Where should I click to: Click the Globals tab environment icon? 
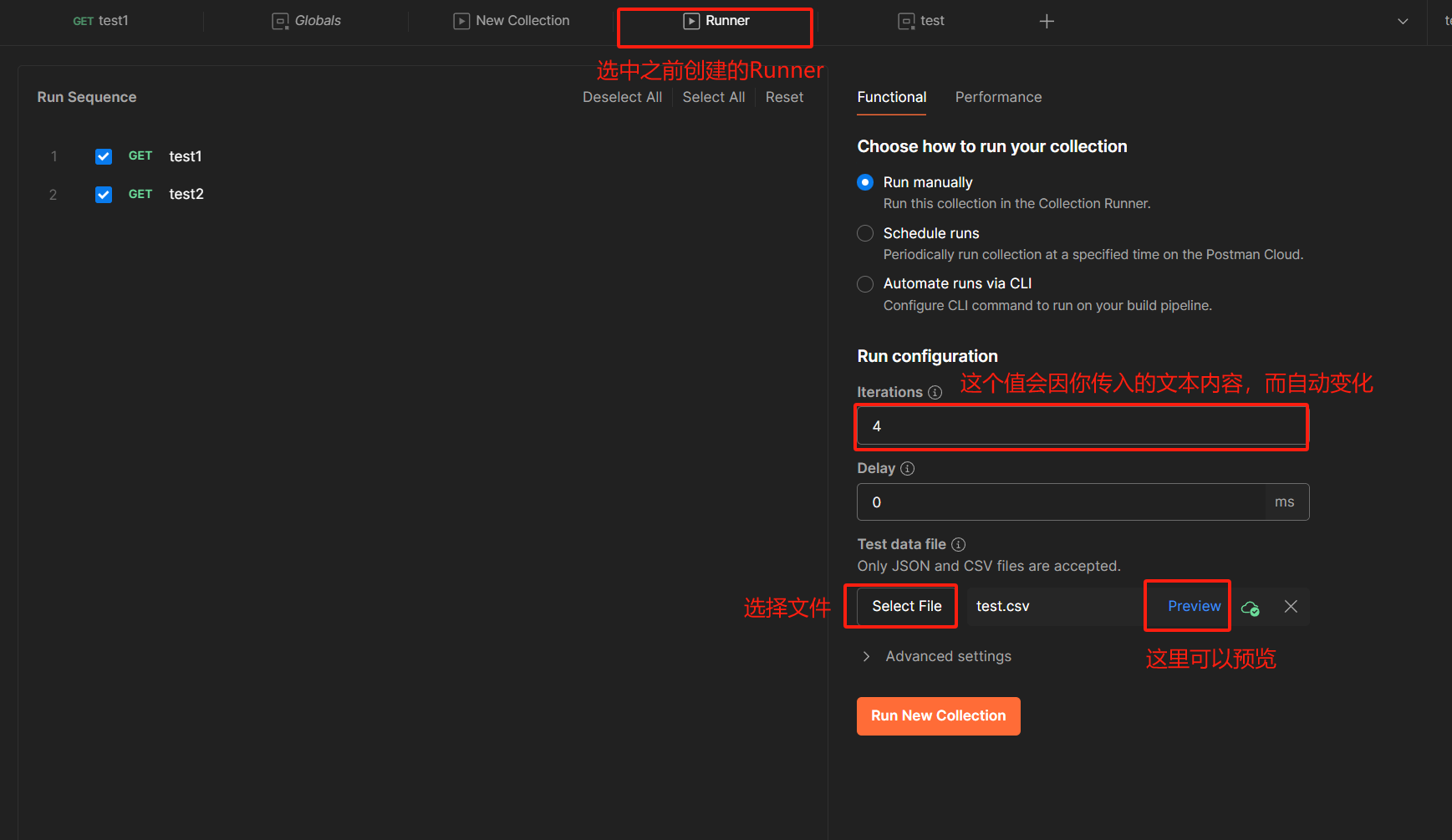click(280, 21)
